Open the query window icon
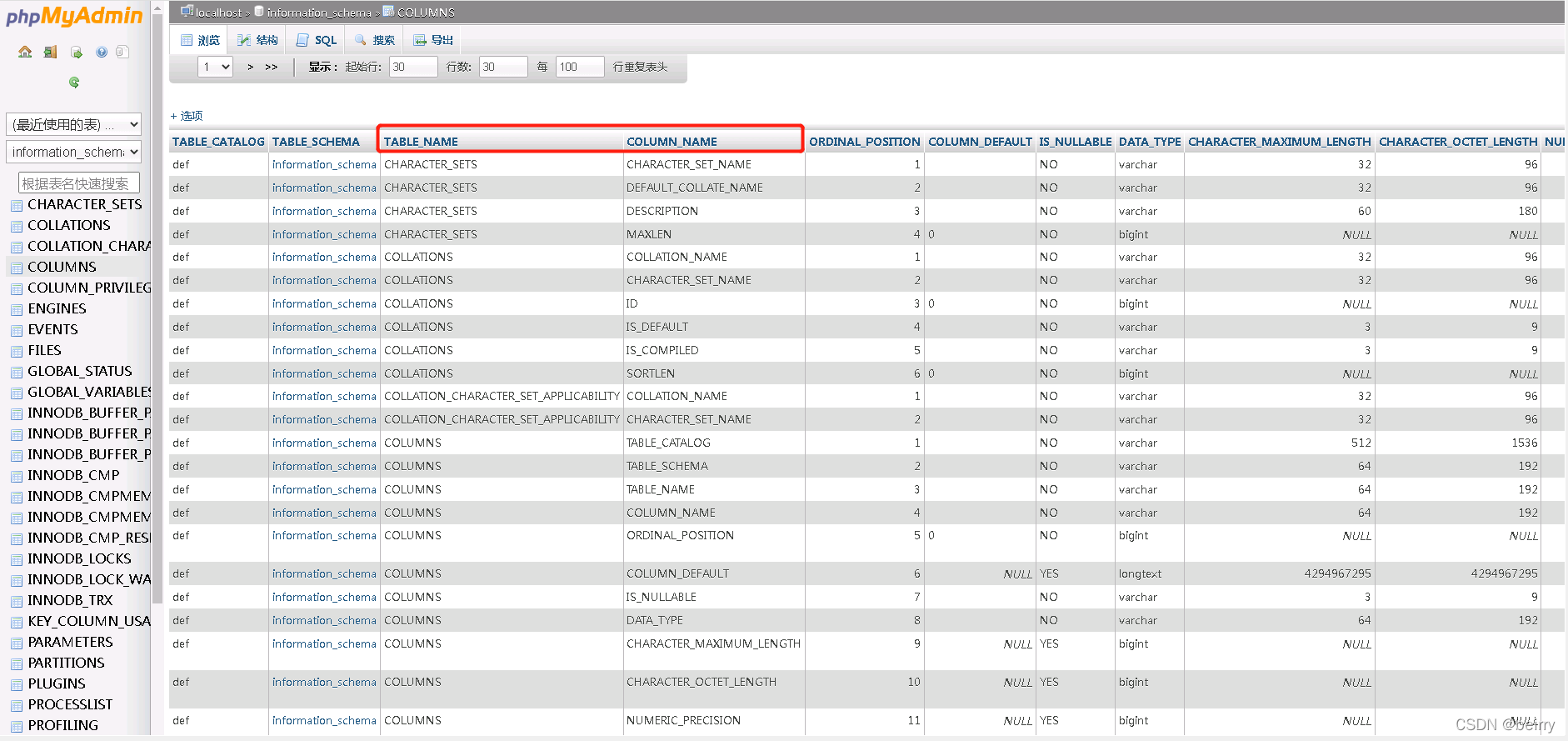 click(x=77, y=52)
